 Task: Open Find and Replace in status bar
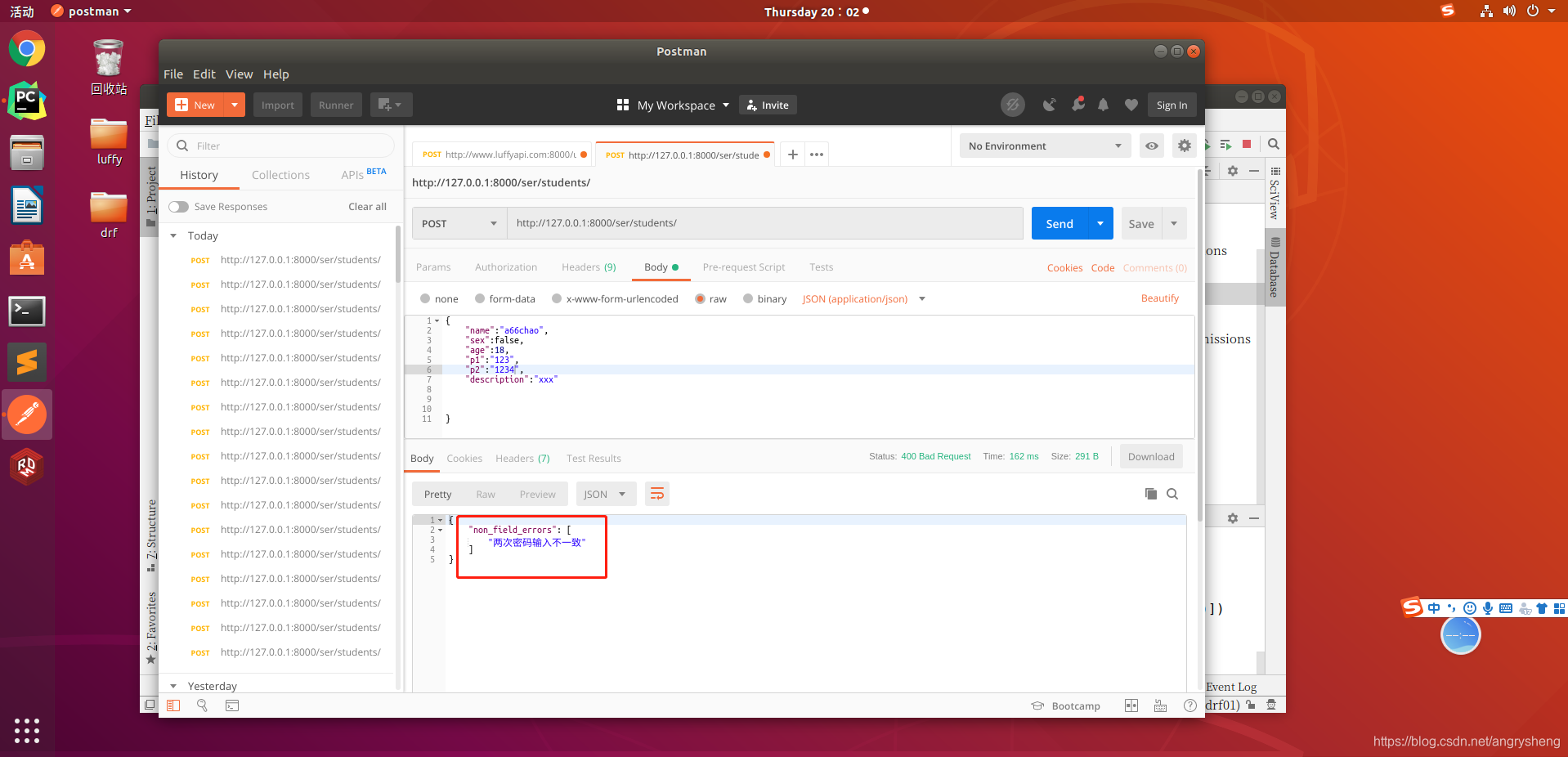(202, 705)
